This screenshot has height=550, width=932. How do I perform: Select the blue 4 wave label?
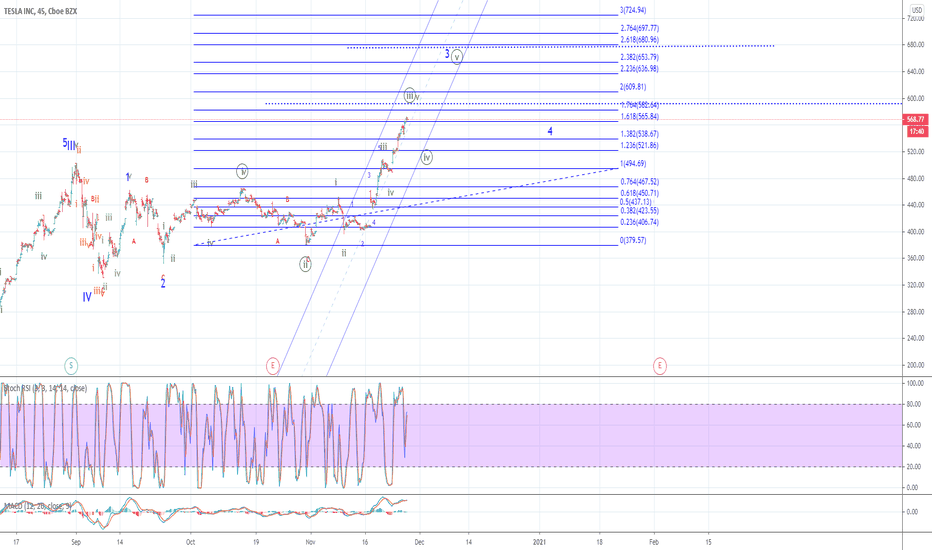pyautogui.click(x=550, y=131)
